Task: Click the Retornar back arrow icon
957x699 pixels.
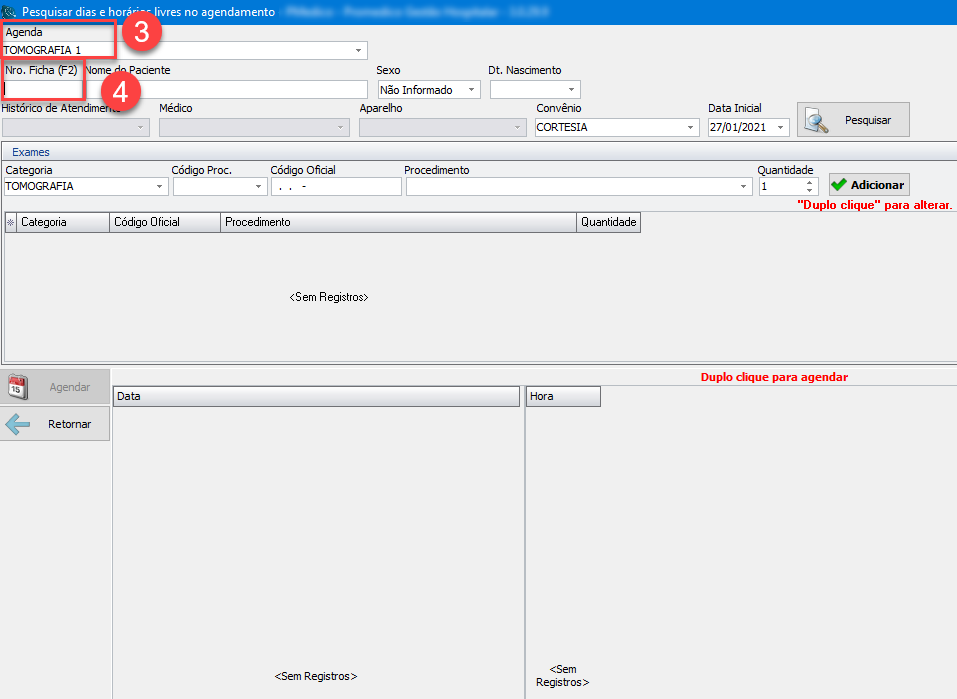Action: [x=18, y=424]
